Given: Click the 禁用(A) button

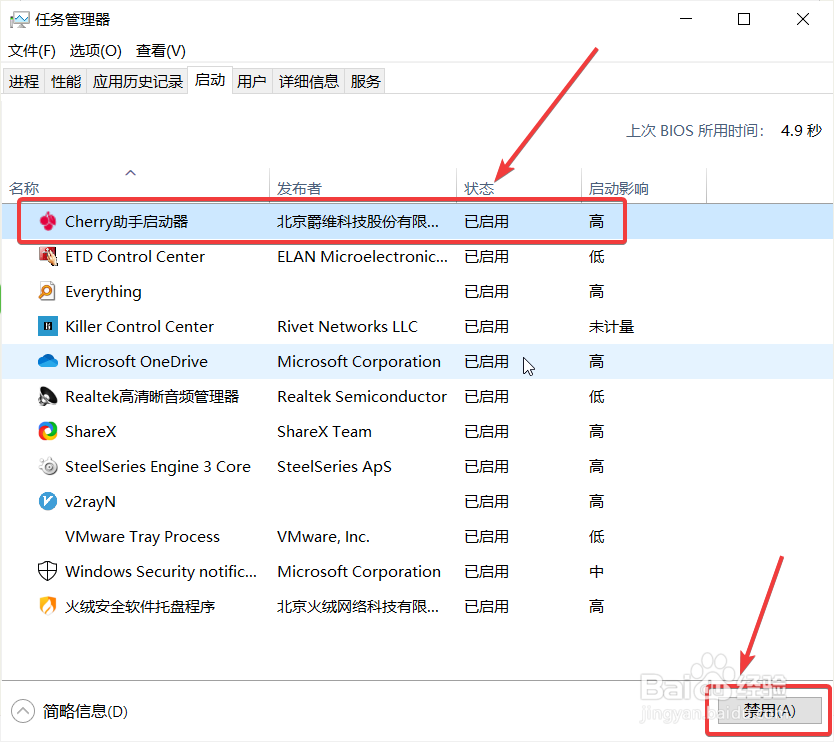Looking at the screenshot, I should [768, 710].
